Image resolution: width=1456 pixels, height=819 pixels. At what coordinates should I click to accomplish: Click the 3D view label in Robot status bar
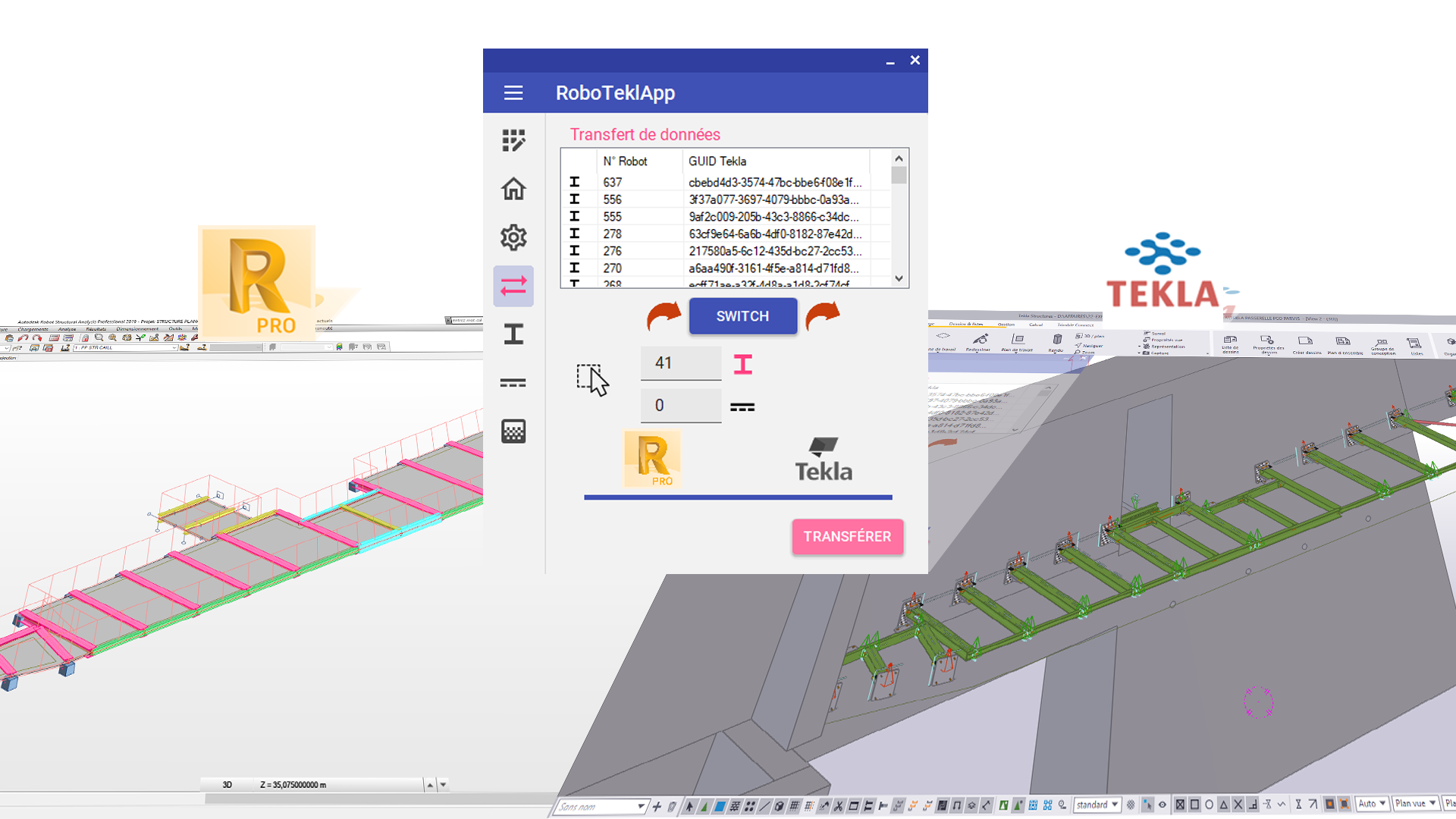[227, 785]
